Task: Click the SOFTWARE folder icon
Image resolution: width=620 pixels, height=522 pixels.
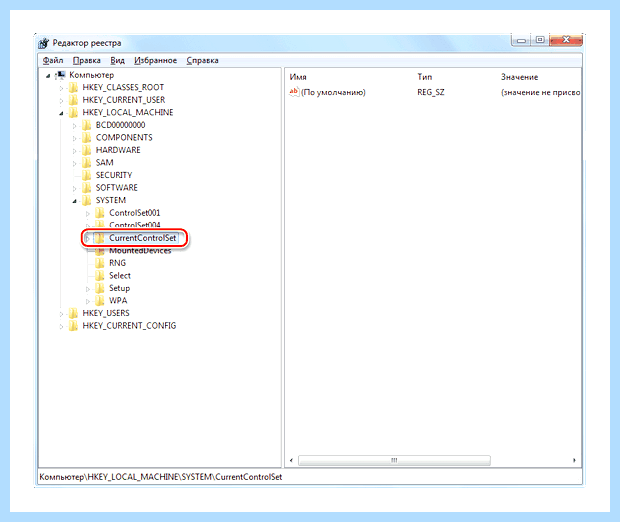Action: coord(87,188)
